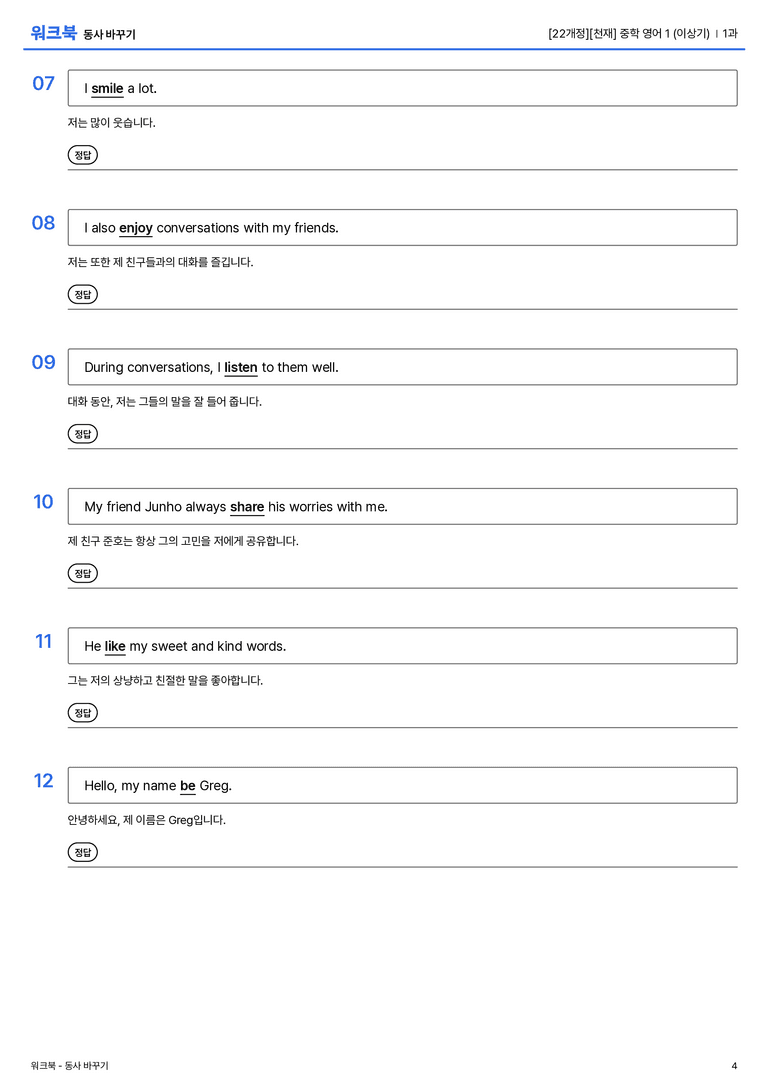
Task: Click the underlined verb 'smile'
Action: (107, 89)
